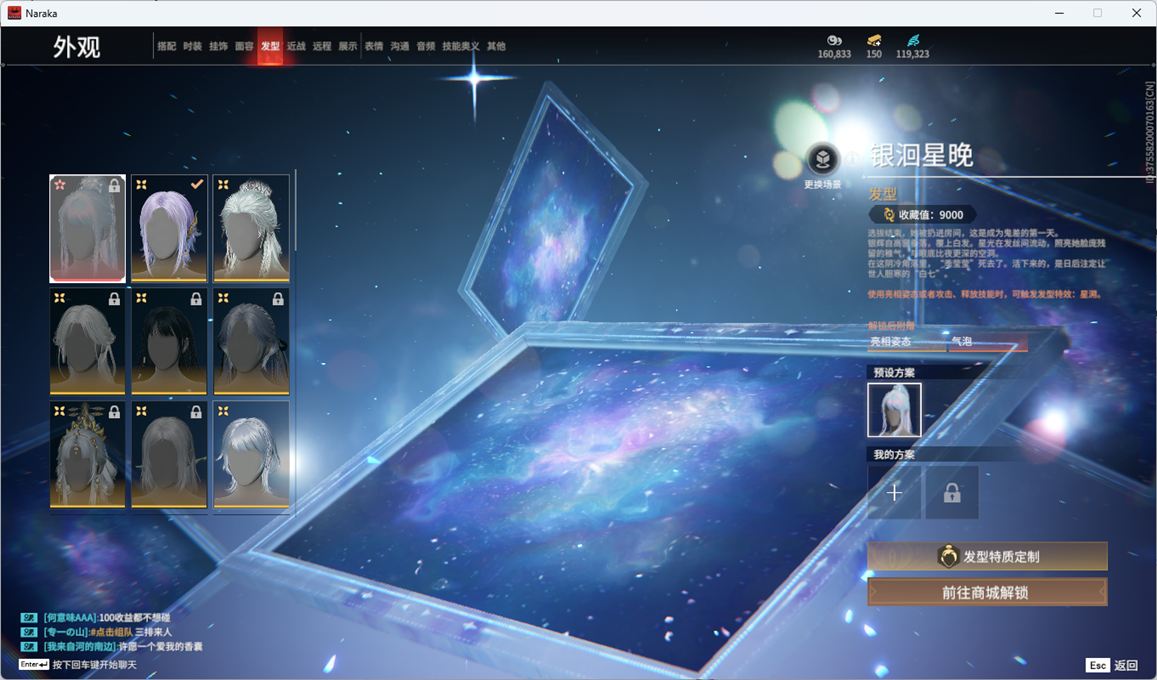Click the Esc 返回 back button
Image resolution: width=1157 pixels, height=680 pixels.
1113,665
